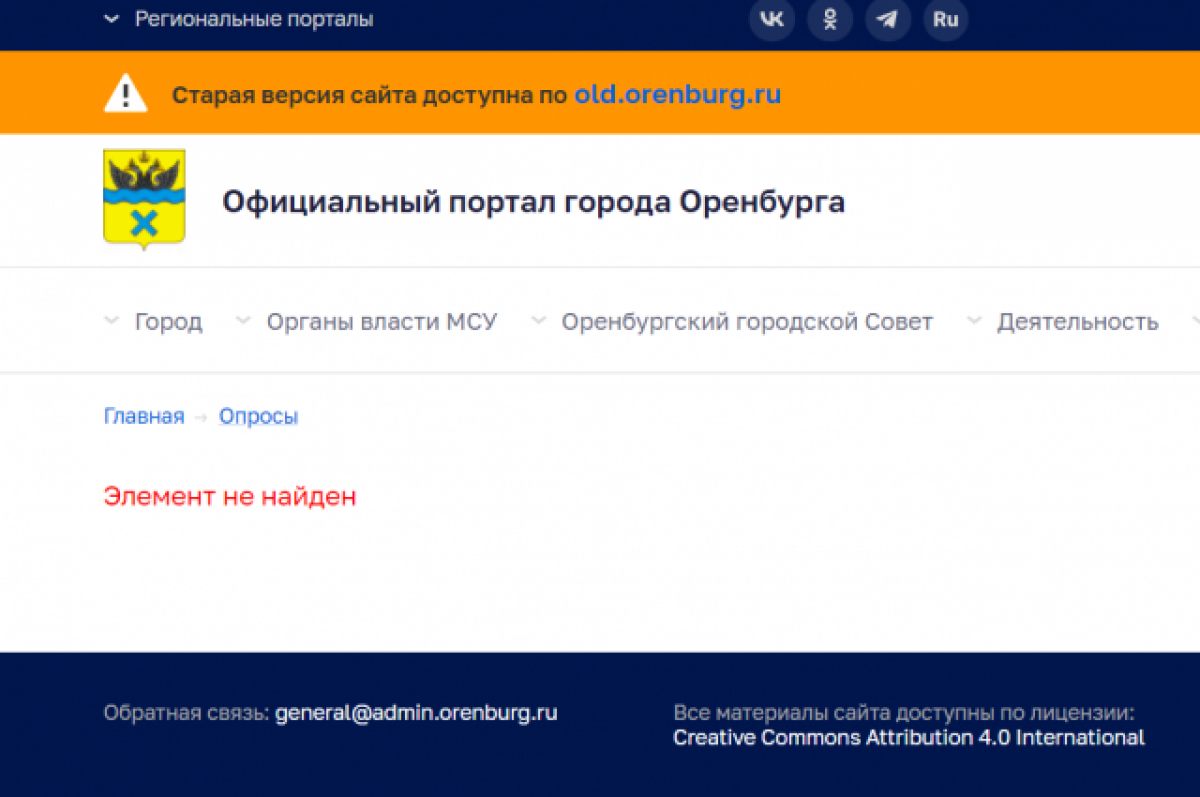Open the VK social network icon
The height and width of the screenshot is (797, 1200).
click(x=771, y=19)
